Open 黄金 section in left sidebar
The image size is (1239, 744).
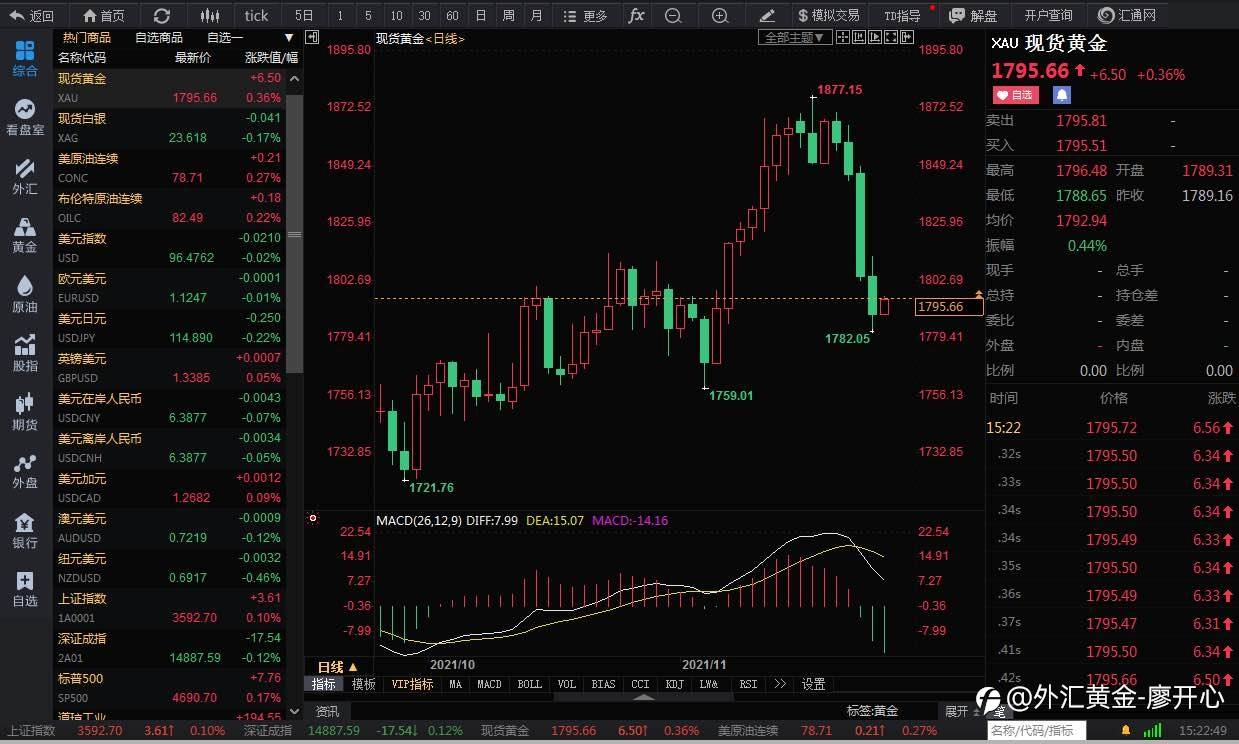(x=25, y=236)
